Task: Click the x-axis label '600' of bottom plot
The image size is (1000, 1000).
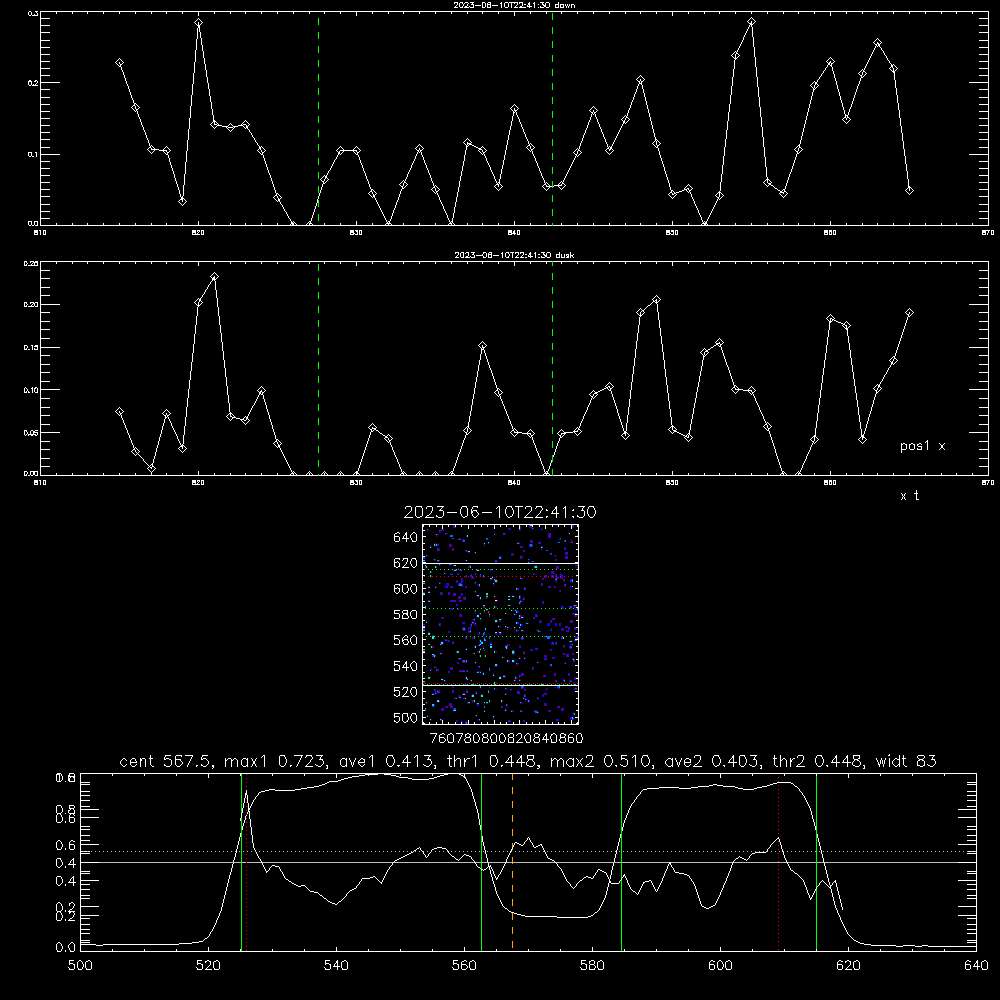Action: 720,966
